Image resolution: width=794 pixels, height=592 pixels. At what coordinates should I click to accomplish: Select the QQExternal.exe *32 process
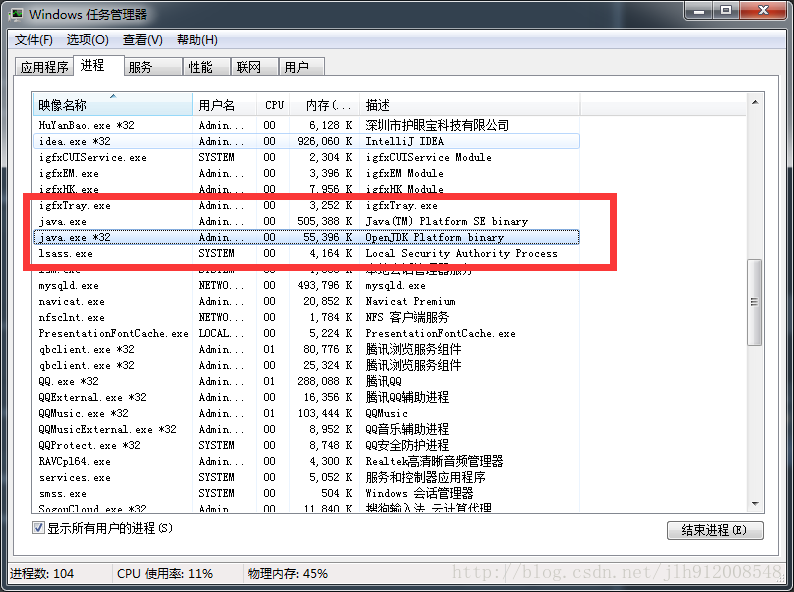click(306, 397)
